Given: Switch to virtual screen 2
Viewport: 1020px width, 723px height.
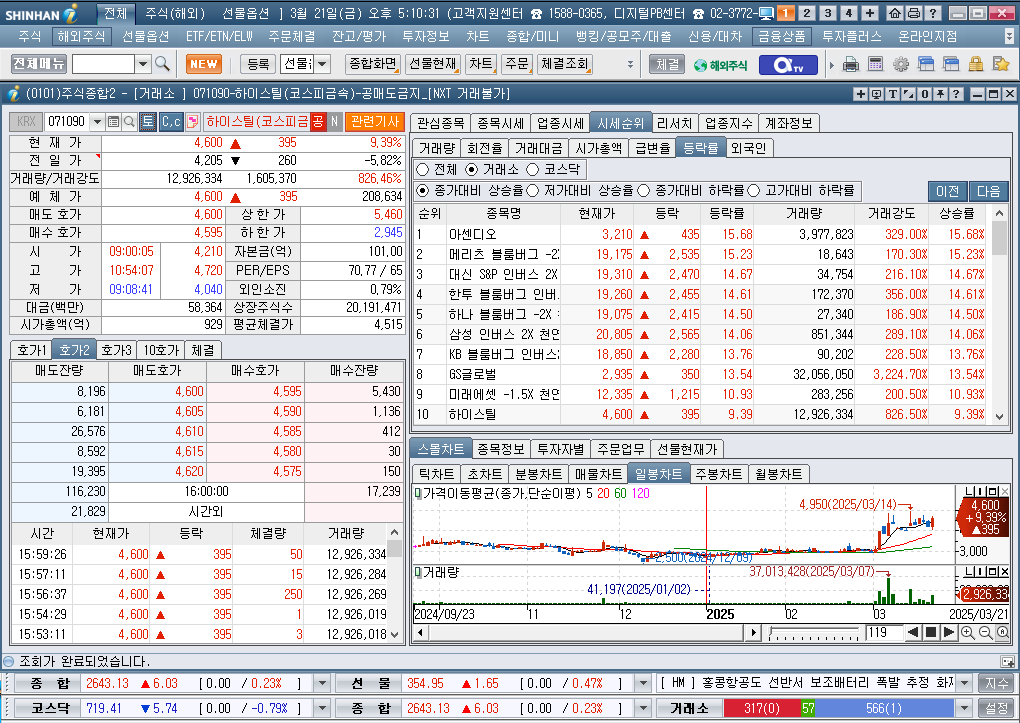Looking at the screenshot, I should point(807,13).
